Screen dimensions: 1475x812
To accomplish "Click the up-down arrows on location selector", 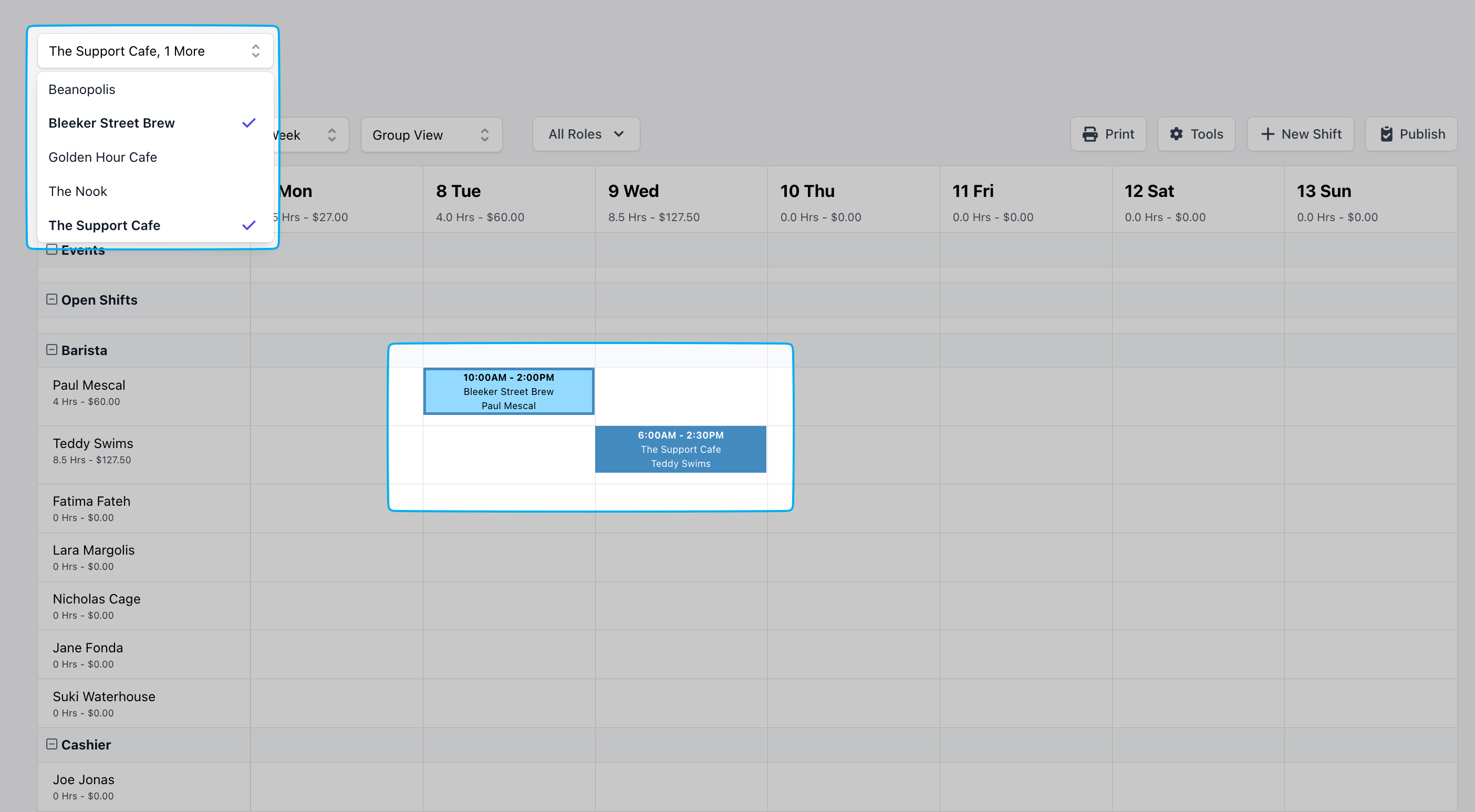I will 255,51.
